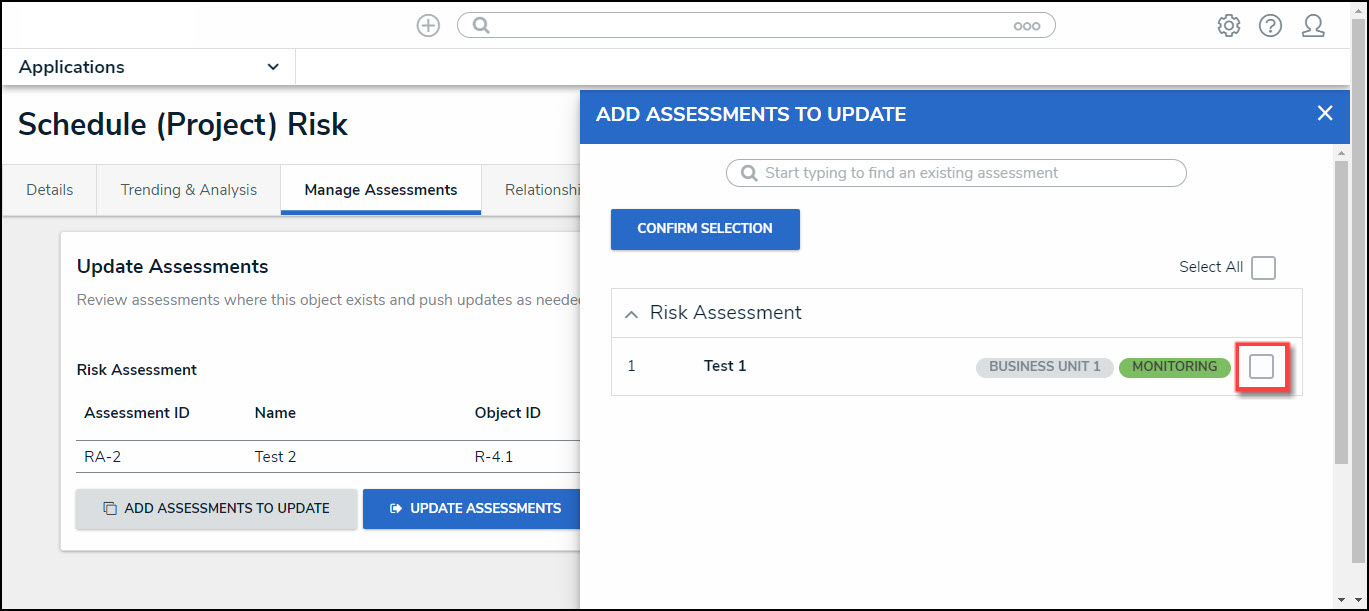Viewport: 1369px width, 611px height.
Task: Click the plus create icon
Action: click(428, 26)
